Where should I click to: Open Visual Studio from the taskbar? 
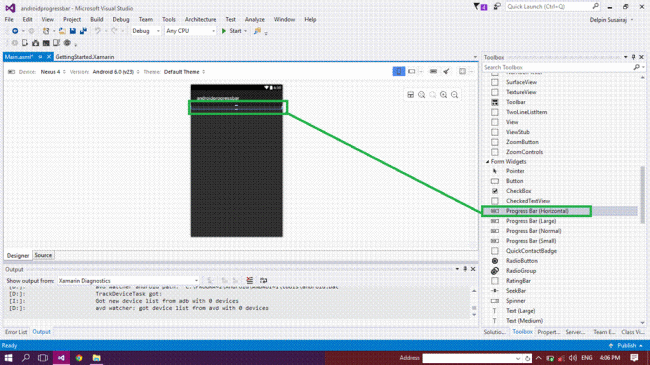(61, 358)
